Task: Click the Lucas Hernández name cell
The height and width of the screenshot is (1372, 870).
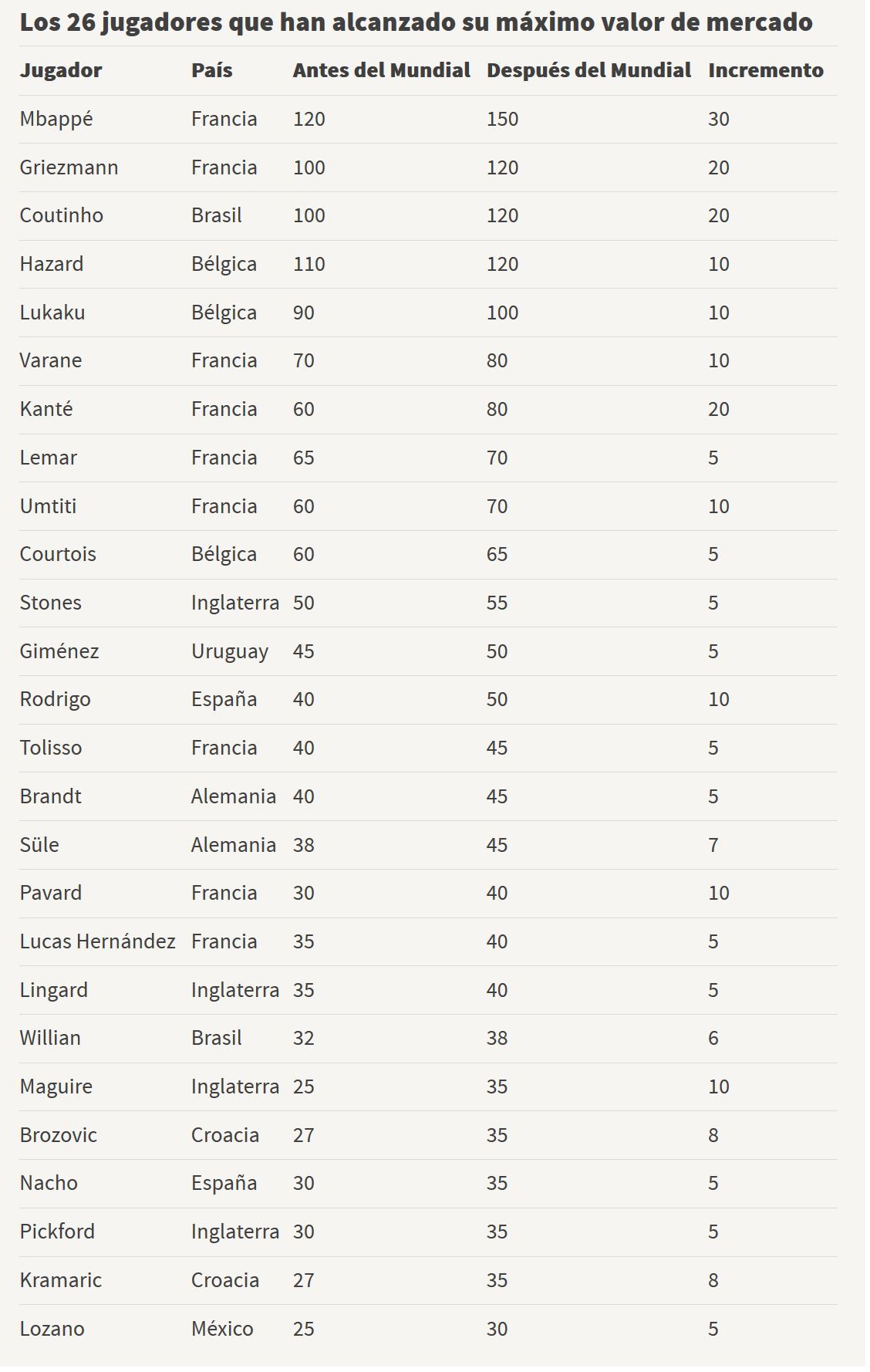Action: pyautogui.click(x=97, y=941)
